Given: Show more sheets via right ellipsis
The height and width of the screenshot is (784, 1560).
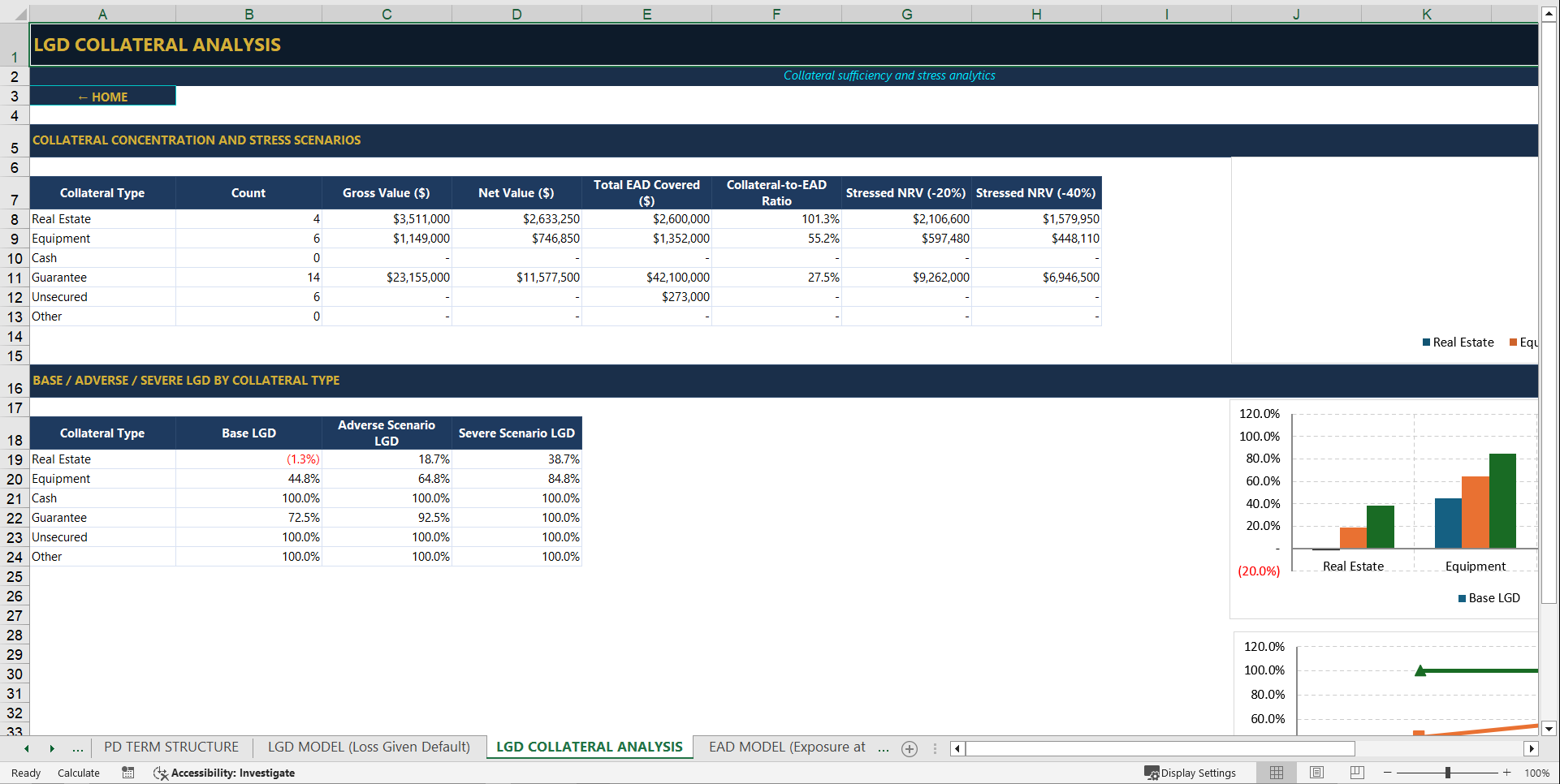Looking at the screenshot, I should pyautogui.click(x=884, y=749).
